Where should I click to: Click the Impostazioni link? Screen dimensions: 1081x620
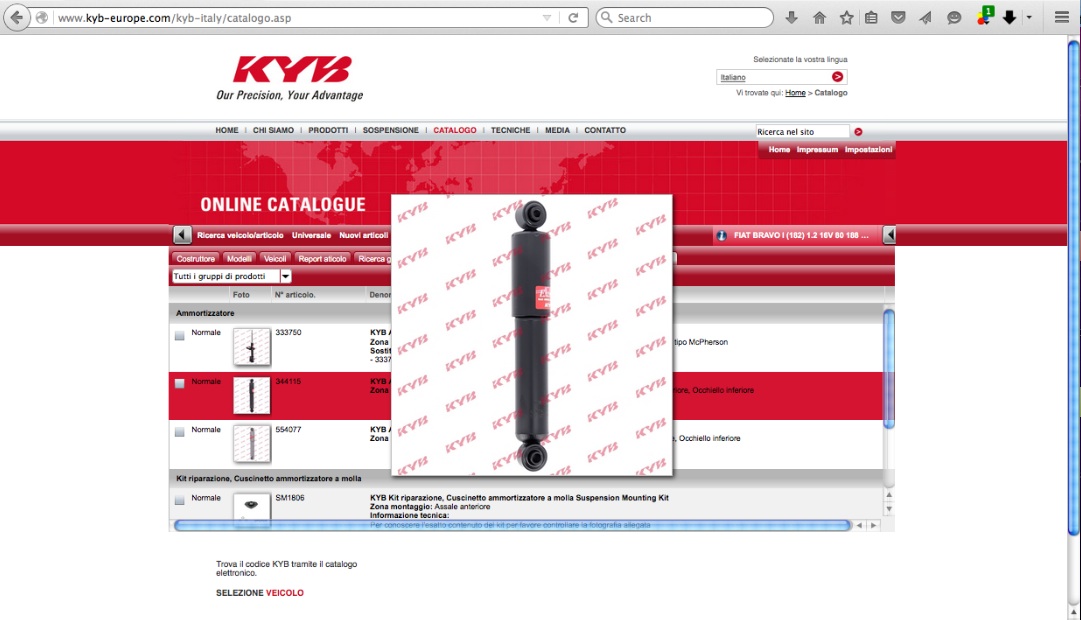pyautogui.click(x=868, y=150)
